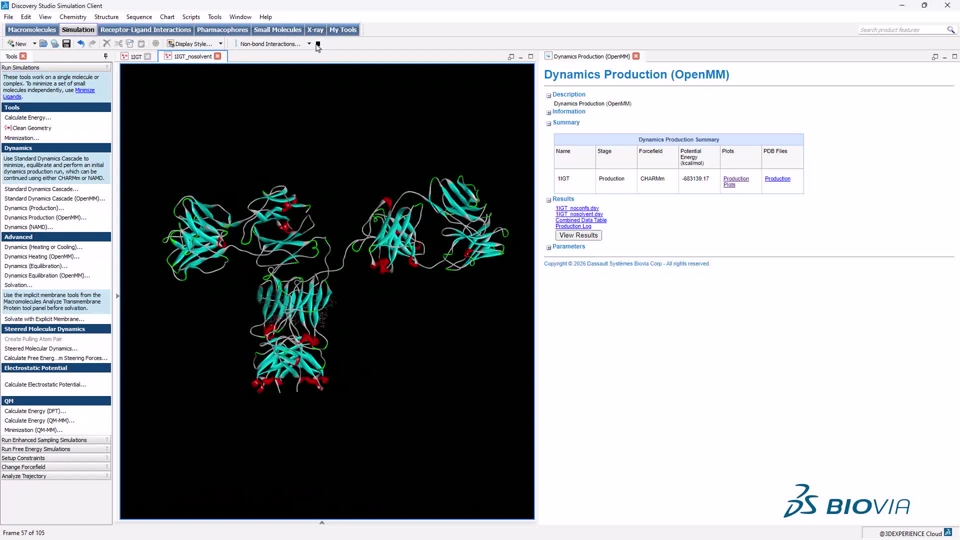Expand the Change Forcefield group
The height and width of the screenshot is (540, 960).
56,467
